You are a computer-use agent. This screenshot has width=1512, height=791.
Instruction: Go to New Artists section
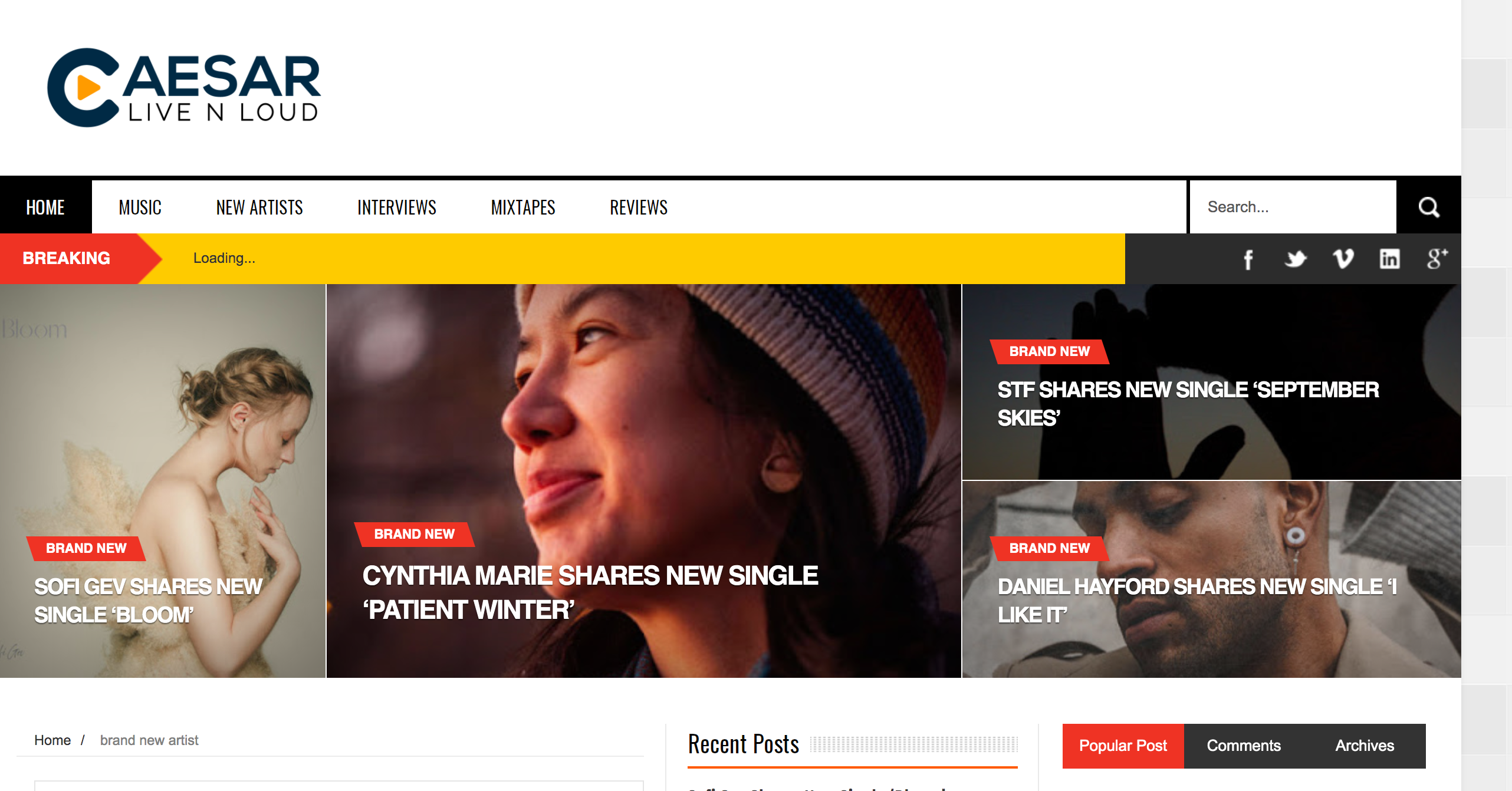pyautogui.click(x=259, y=207)
